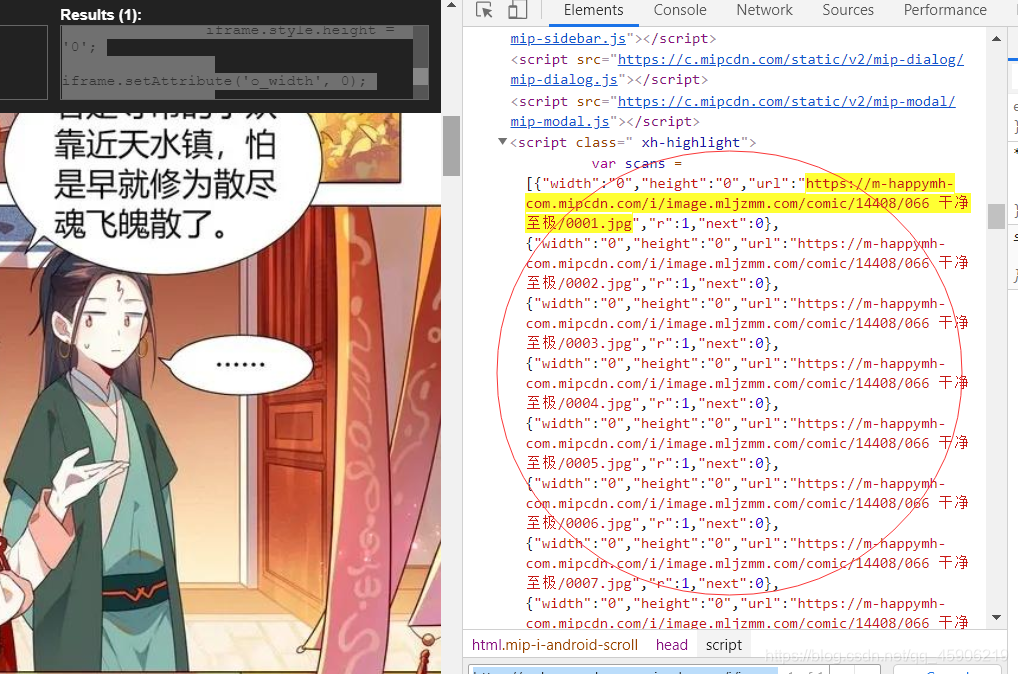Click the 0002.jpg URL entry
The image size is (1018, 674).
coord(747,263)
